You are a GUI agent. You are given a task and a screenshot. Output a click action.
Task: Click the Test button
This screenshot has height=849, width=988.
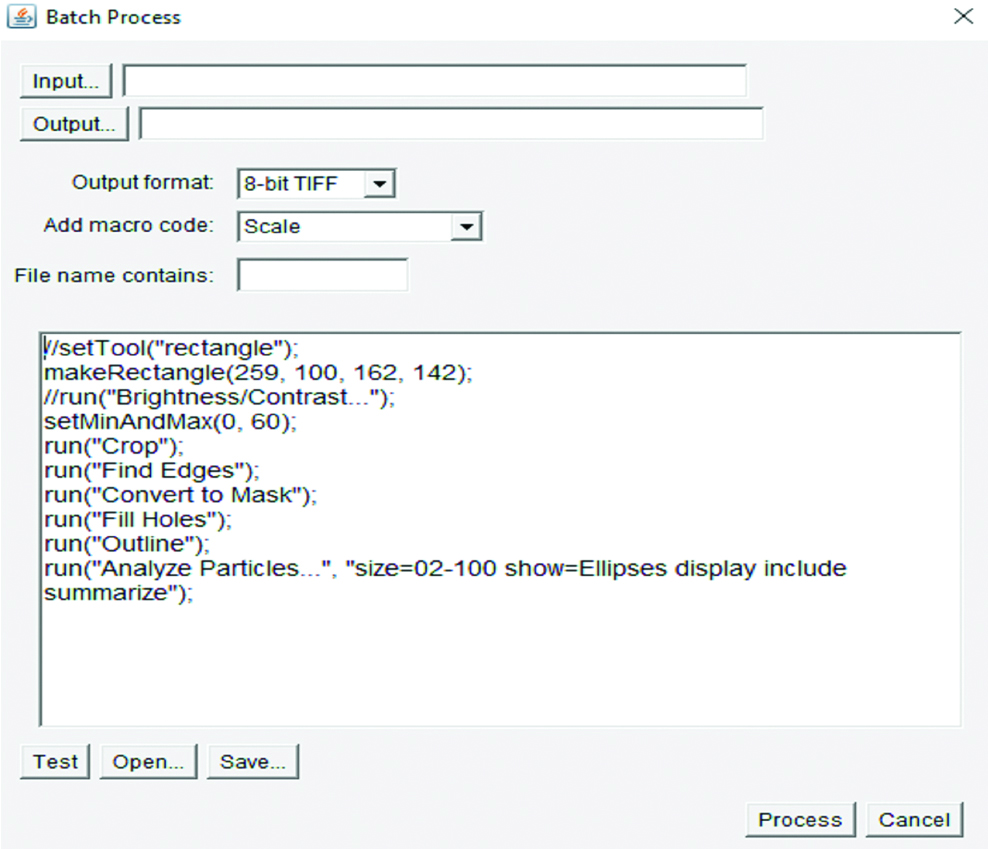tap(55, 762)
